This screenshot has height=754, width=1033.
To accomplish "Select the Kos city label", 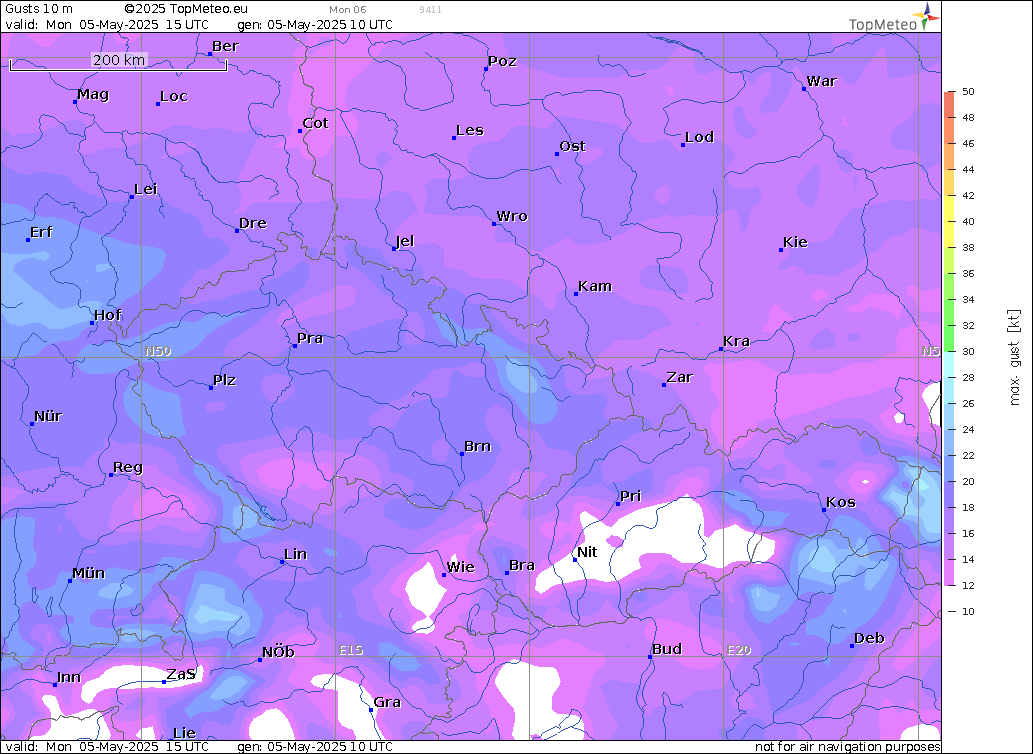I will click(x=841, y=502).
